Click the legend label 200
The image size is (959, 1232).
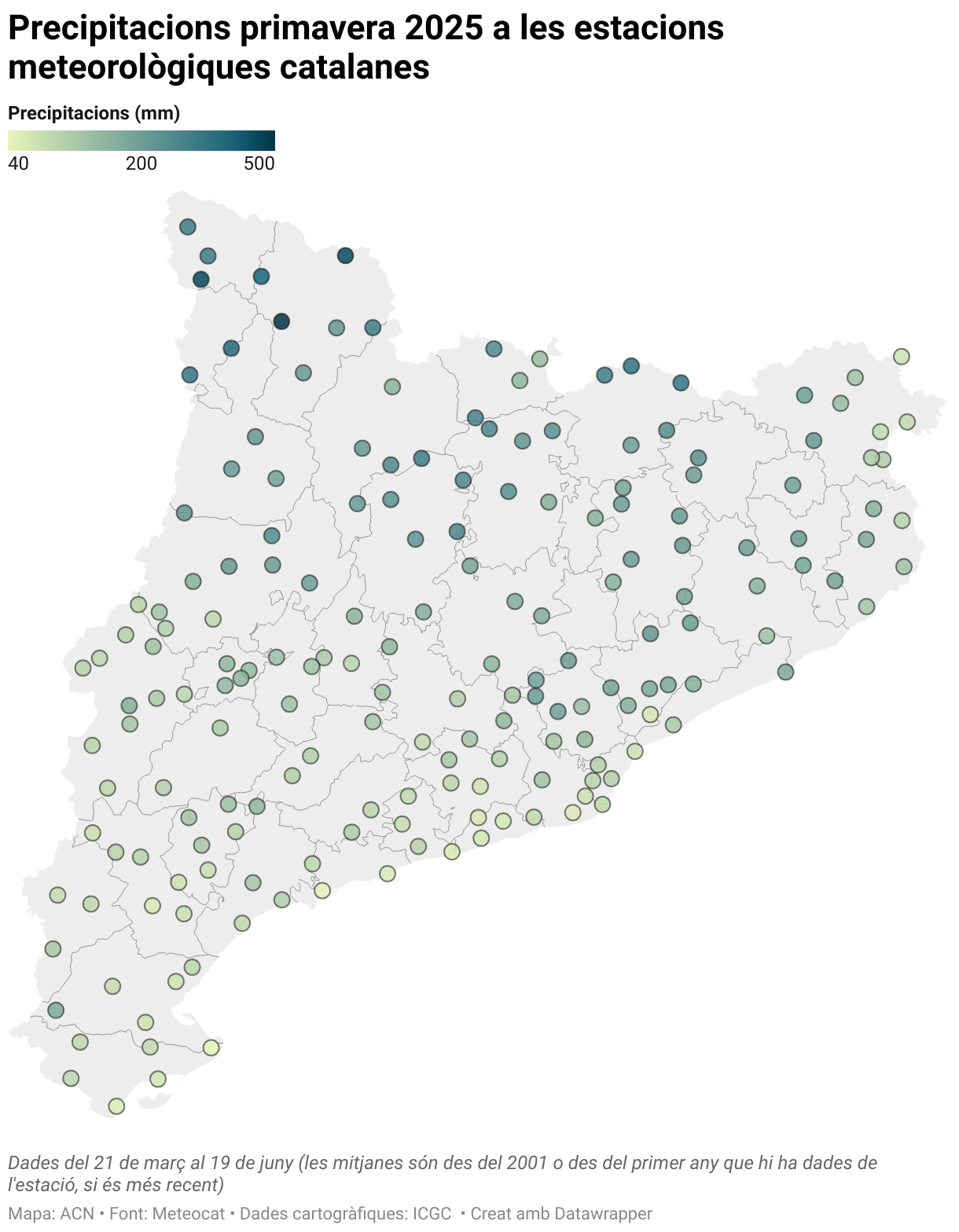(x=141, y=163)
